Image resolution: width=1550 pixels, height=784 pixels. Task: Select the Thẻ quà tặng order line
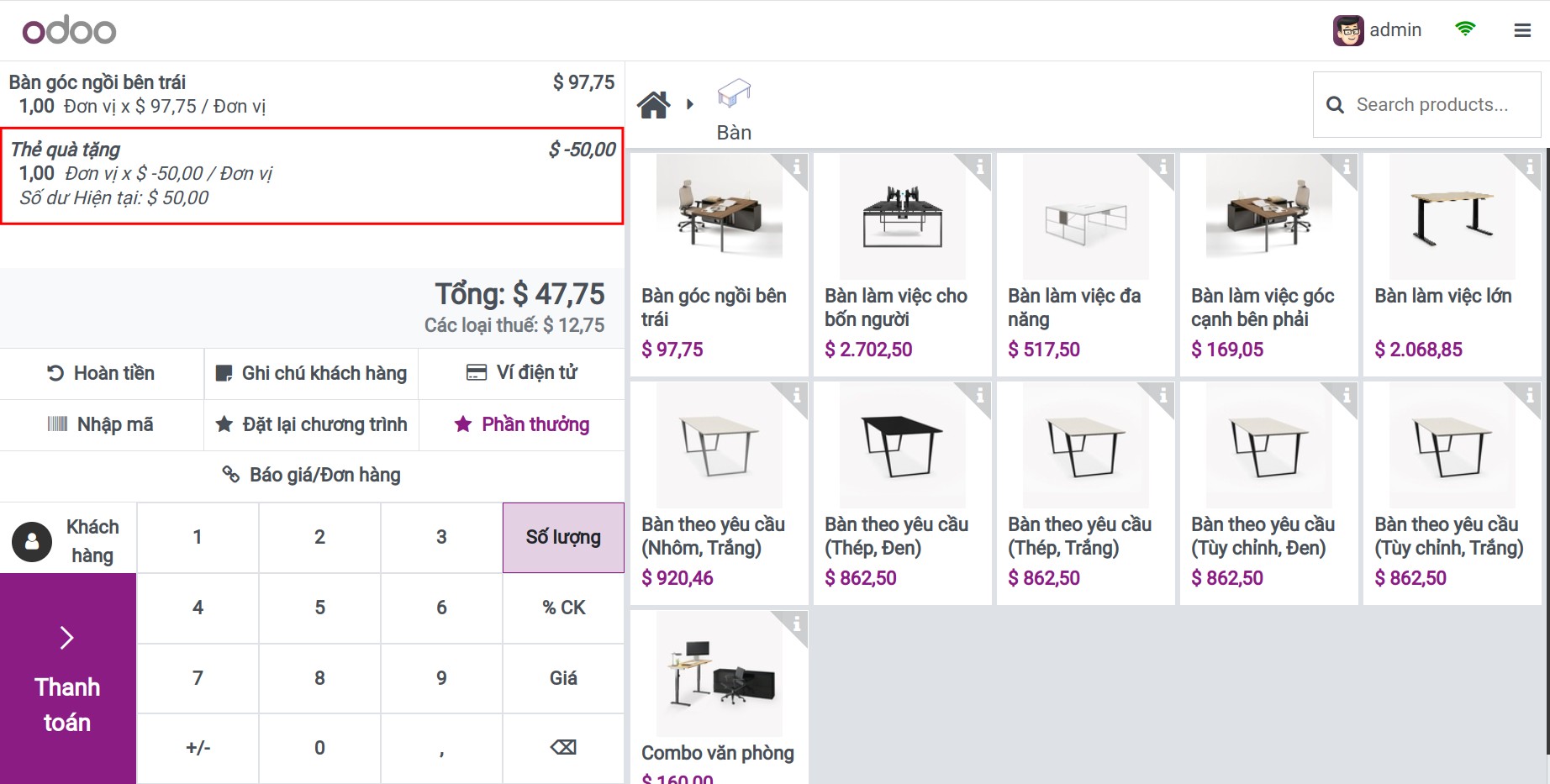311,172
